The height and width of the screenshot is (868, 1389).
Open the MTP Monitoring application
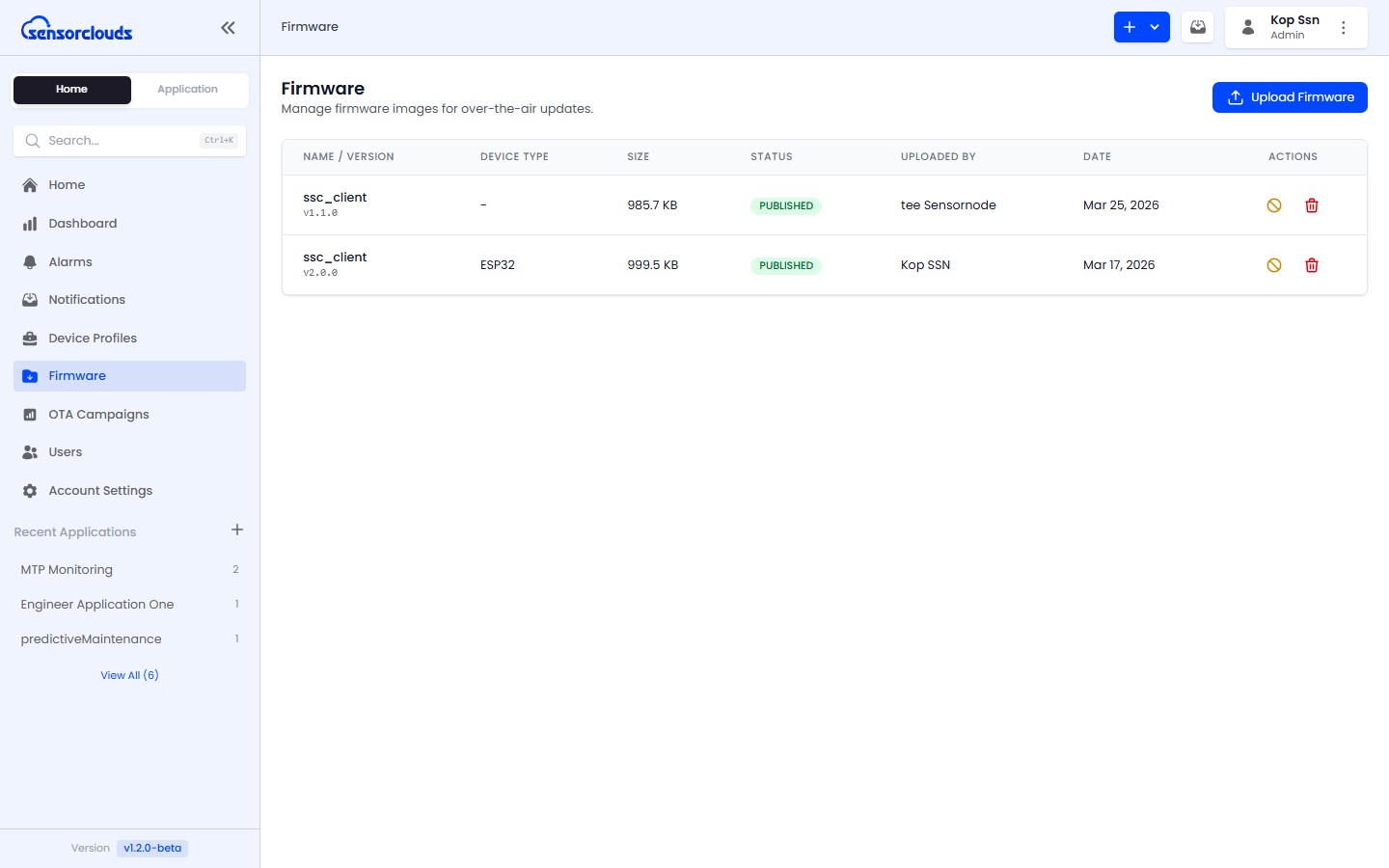tap(67, 570)
